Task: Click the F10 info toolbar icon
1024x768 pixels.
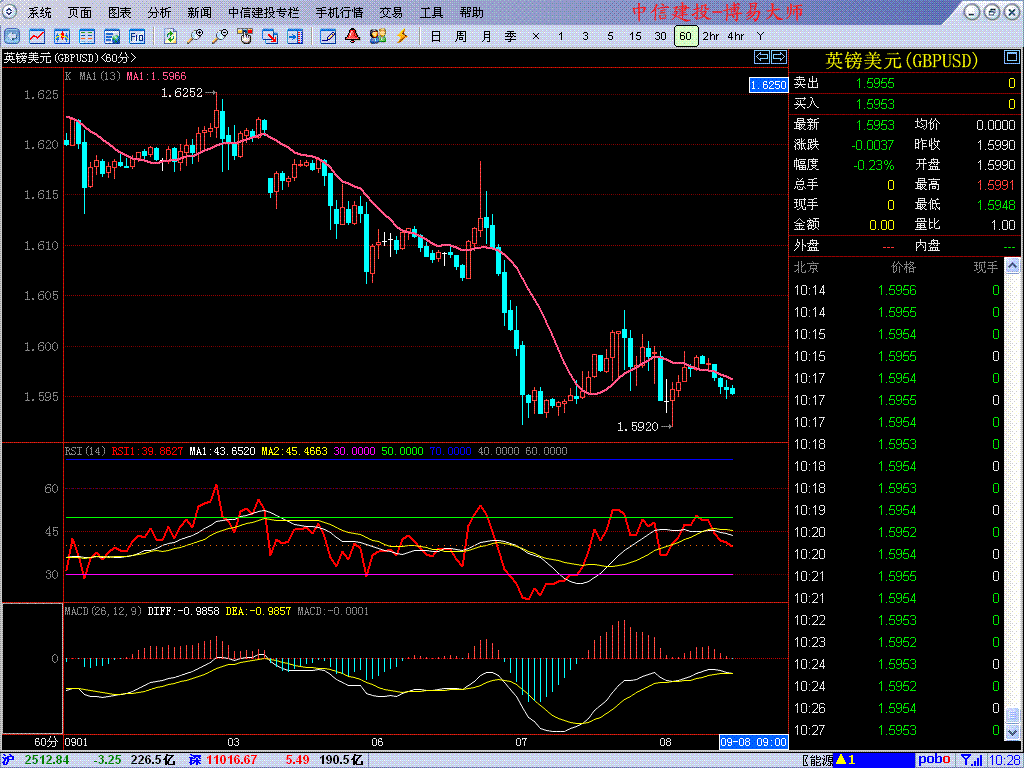Action: [136, 36]
